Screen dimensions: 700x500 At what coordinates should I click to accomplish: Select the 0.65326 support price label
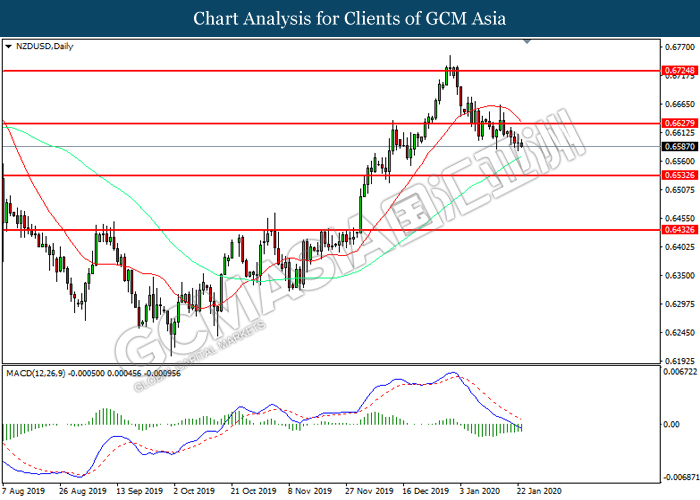(x=679, y=175)
